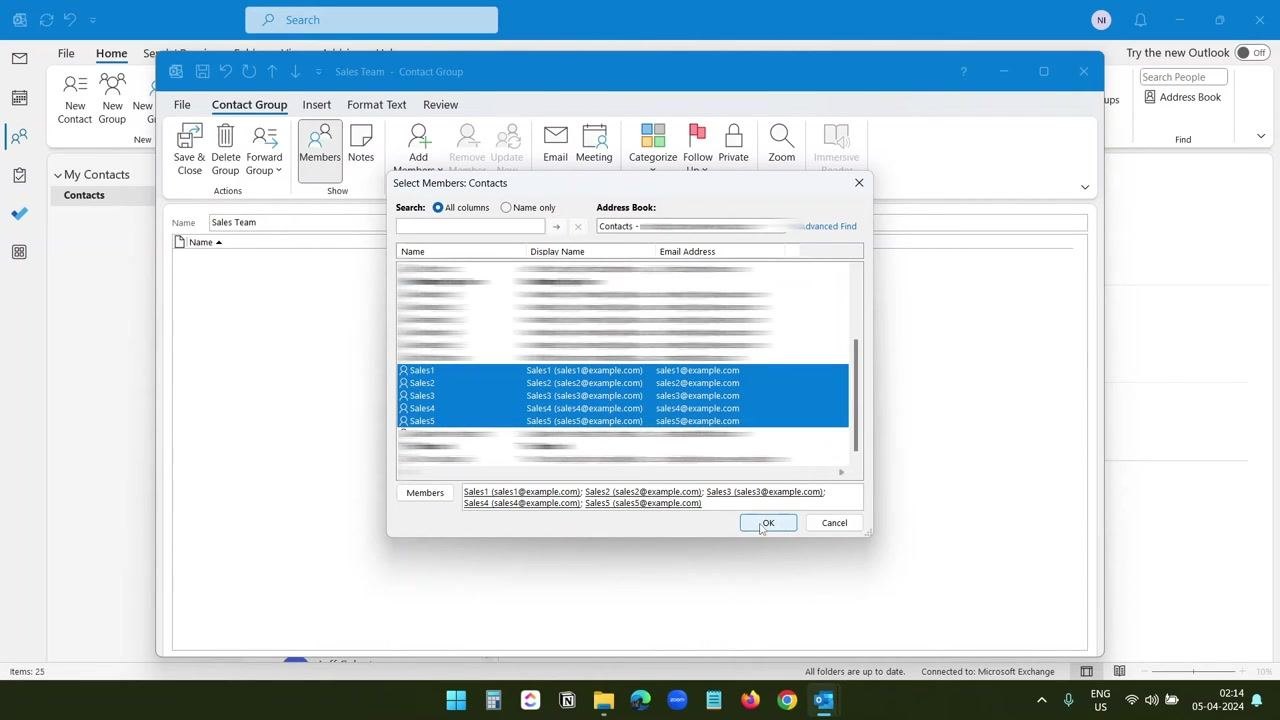Open the Mail view in the sidebar

(19, 59)
